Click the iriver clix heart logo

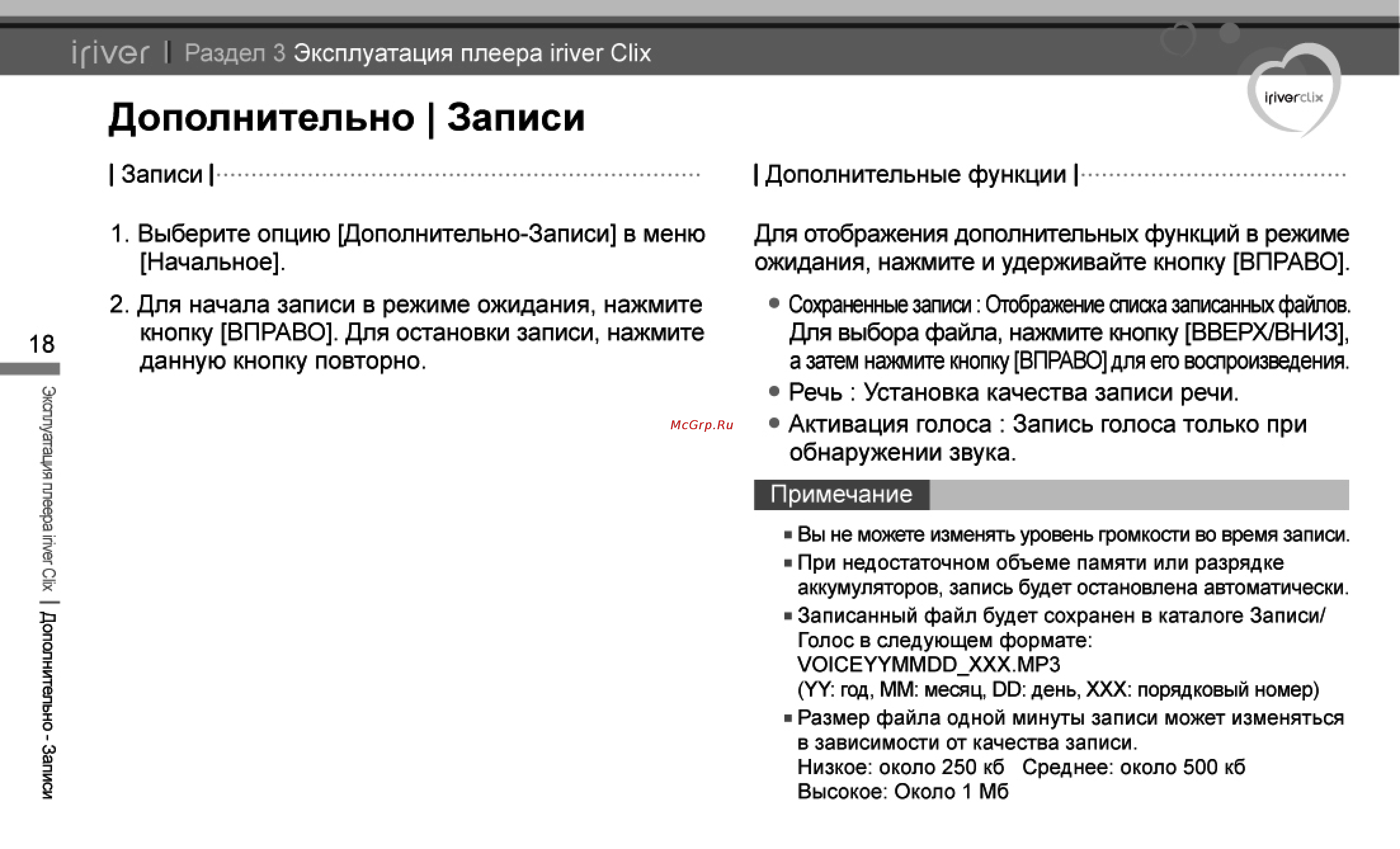1294,91
